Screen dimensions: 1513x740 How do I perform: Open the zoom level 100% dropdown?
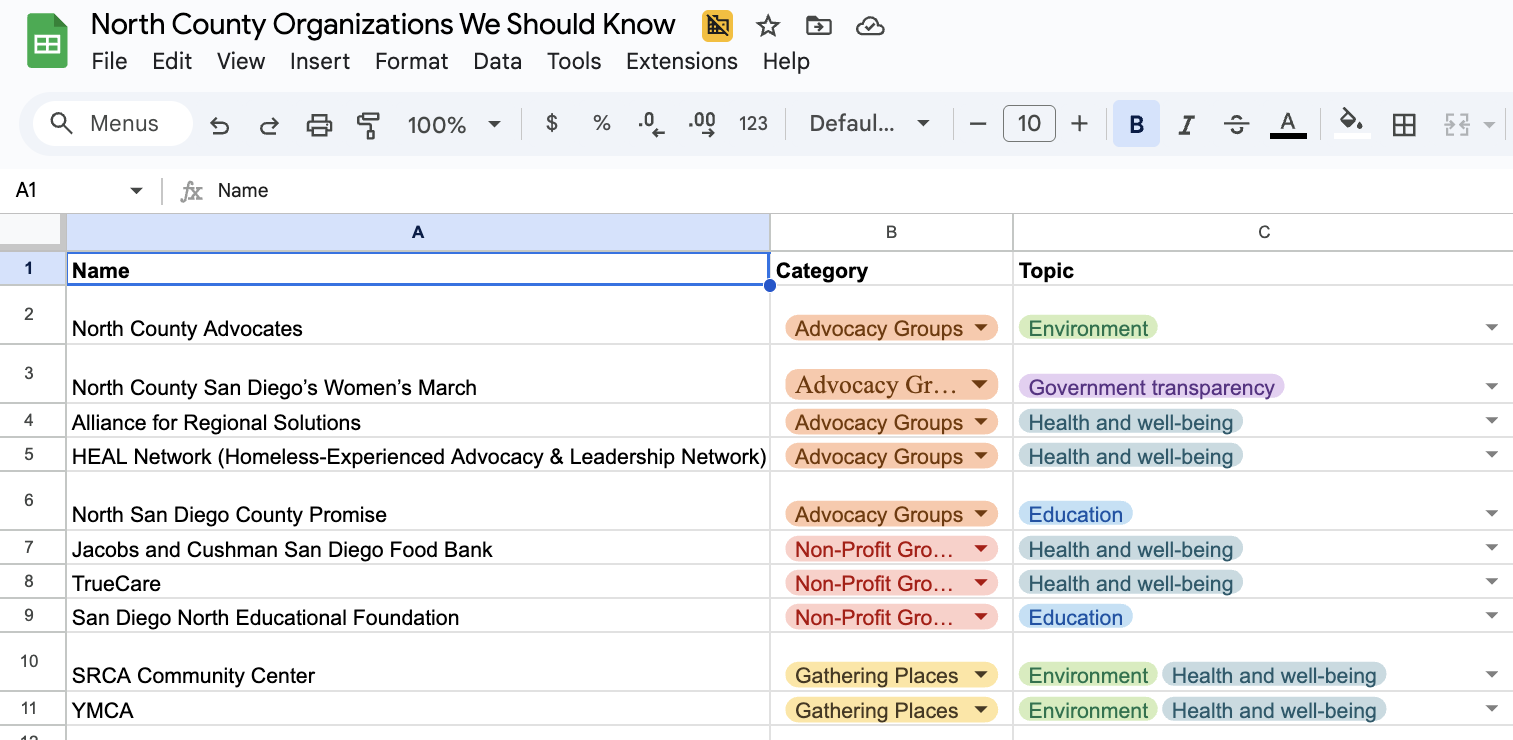pos(453,125)
